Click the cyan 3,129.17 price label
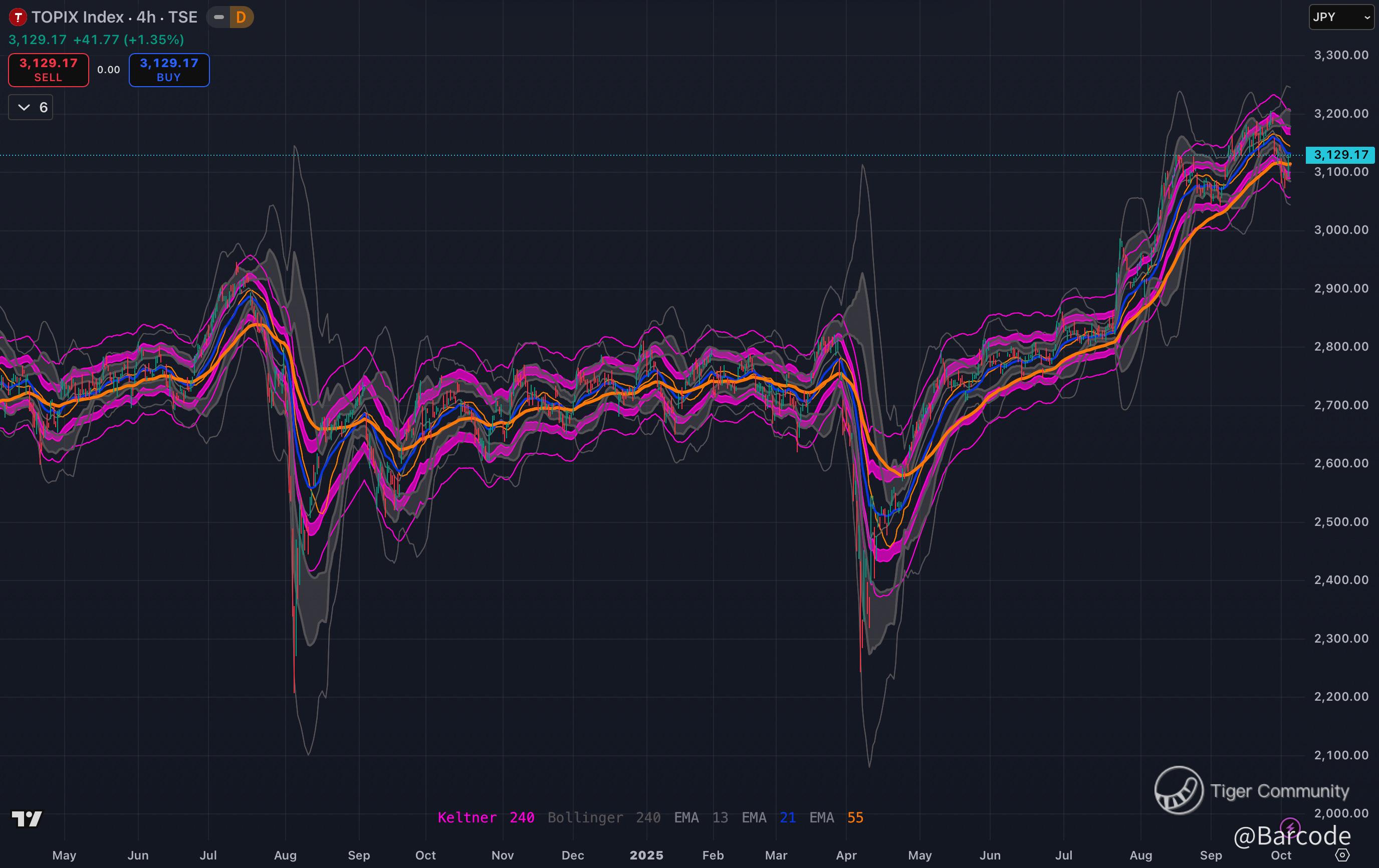1379x868 pixels. coord(1340,155)
